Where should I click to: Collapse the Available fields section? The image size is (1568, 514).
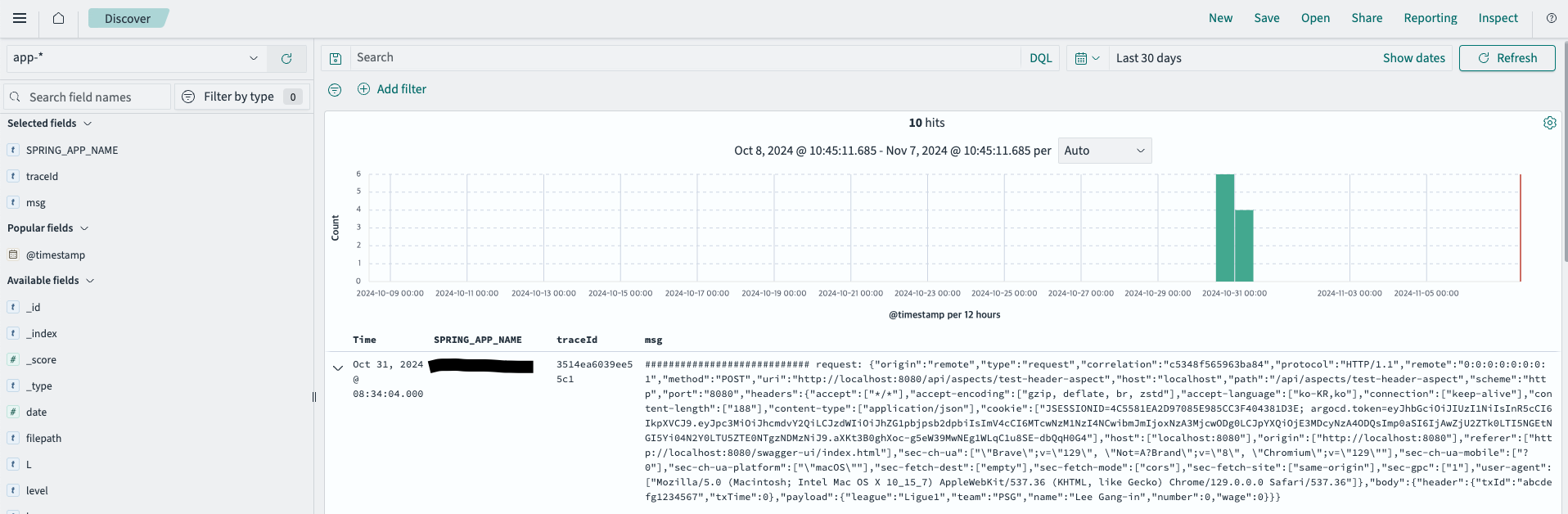pos(51,281)
